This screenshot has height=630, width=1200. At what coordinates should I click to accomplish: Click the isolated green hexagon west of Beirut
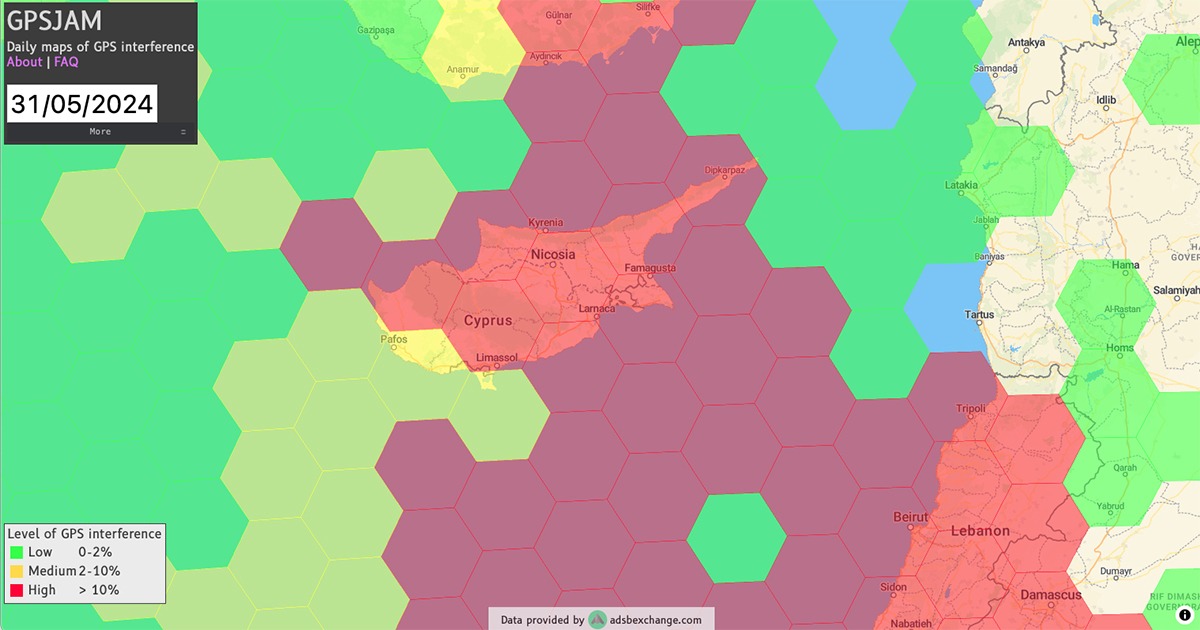(737, 538)
